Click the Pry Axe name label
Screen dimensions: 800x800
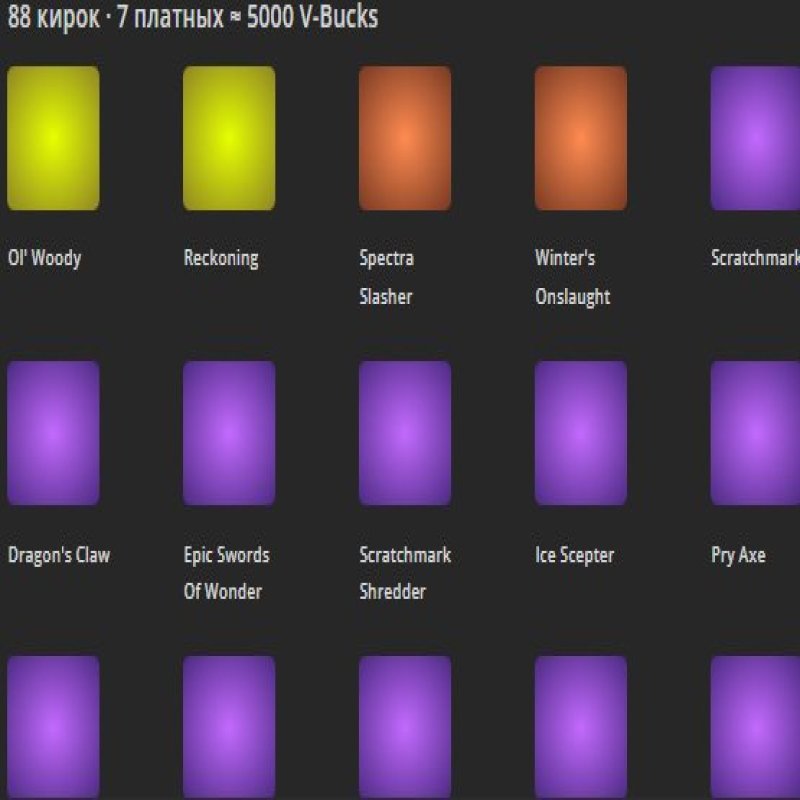[735, 555]
